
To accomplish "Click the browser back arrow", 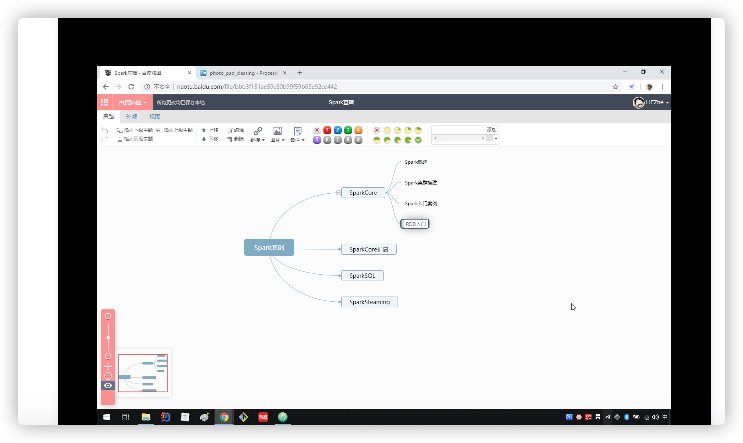I will [x=106, y=87].
